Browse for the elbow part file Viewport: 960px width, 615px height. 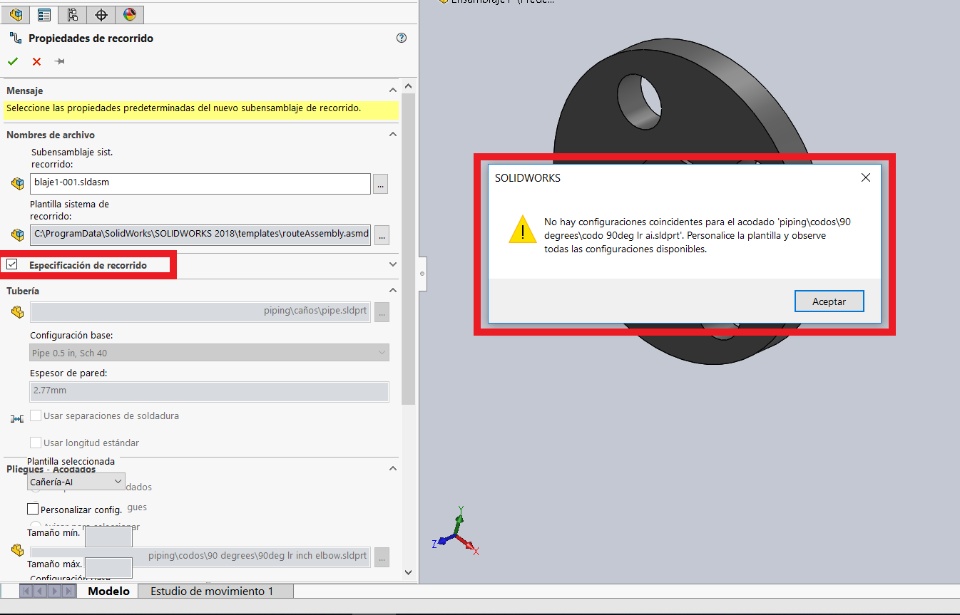click(381, 557)
